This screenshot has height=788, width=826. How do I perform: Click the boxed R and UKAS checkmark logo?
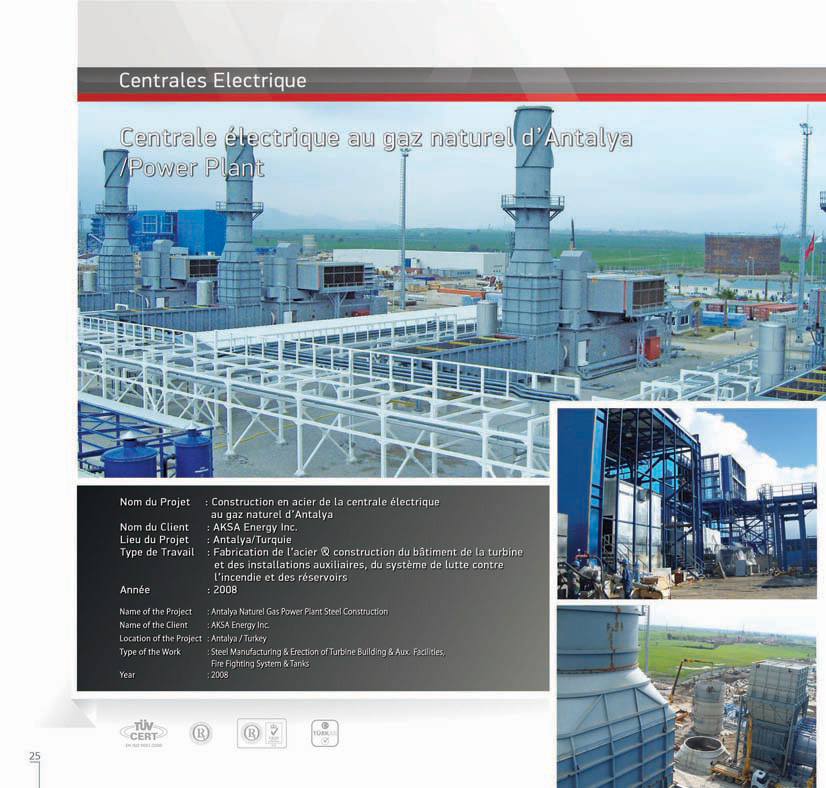click(262, 733)
